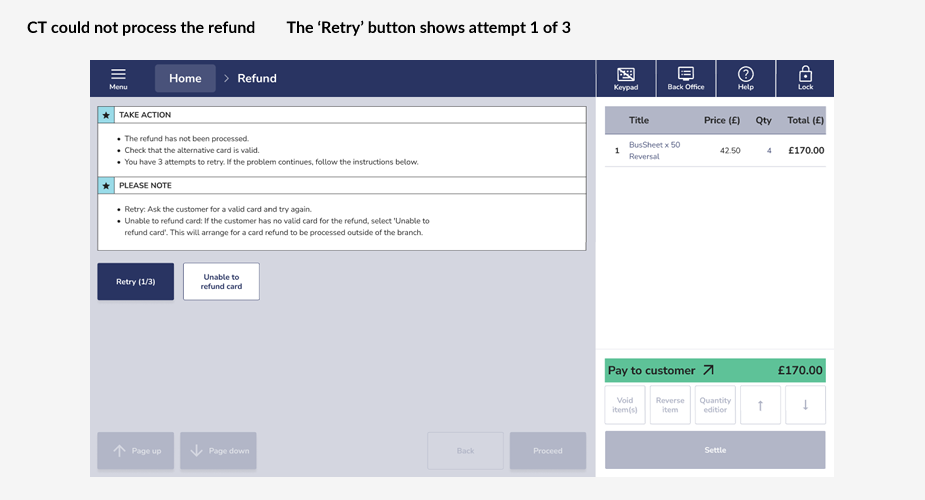Viewport: 925px width, 500px height.
Task: Click the Price (£) column header
Action: [721, 120]
